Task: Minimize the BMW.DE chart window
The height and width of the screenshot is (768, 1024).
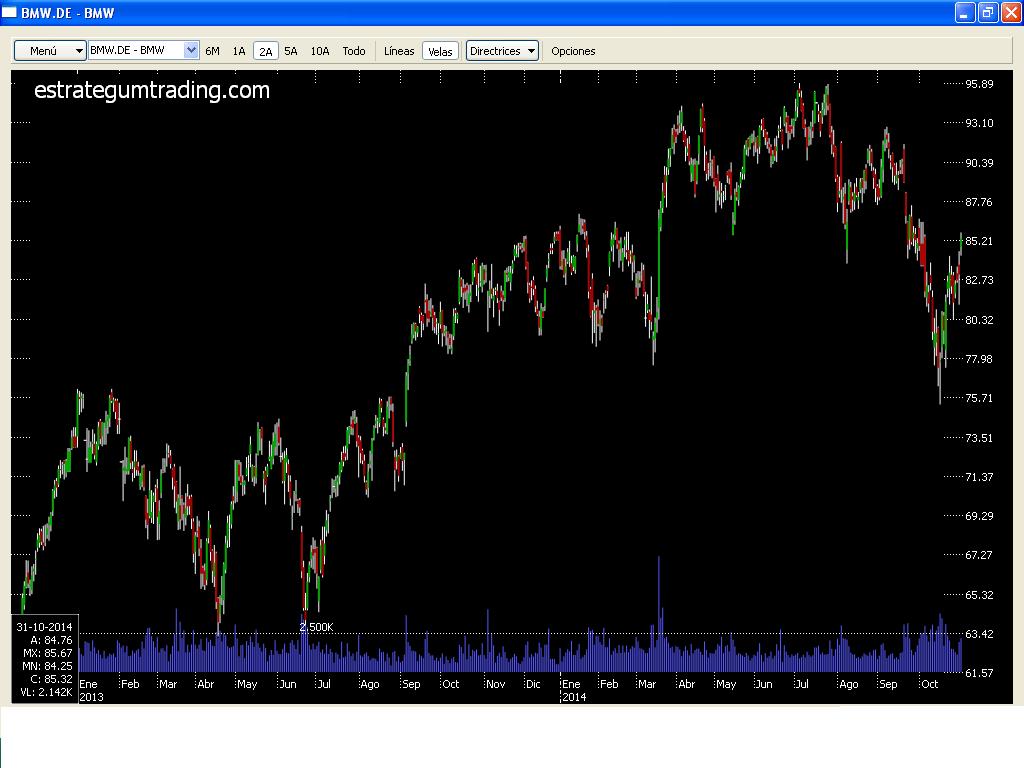Action: (965, 12)
